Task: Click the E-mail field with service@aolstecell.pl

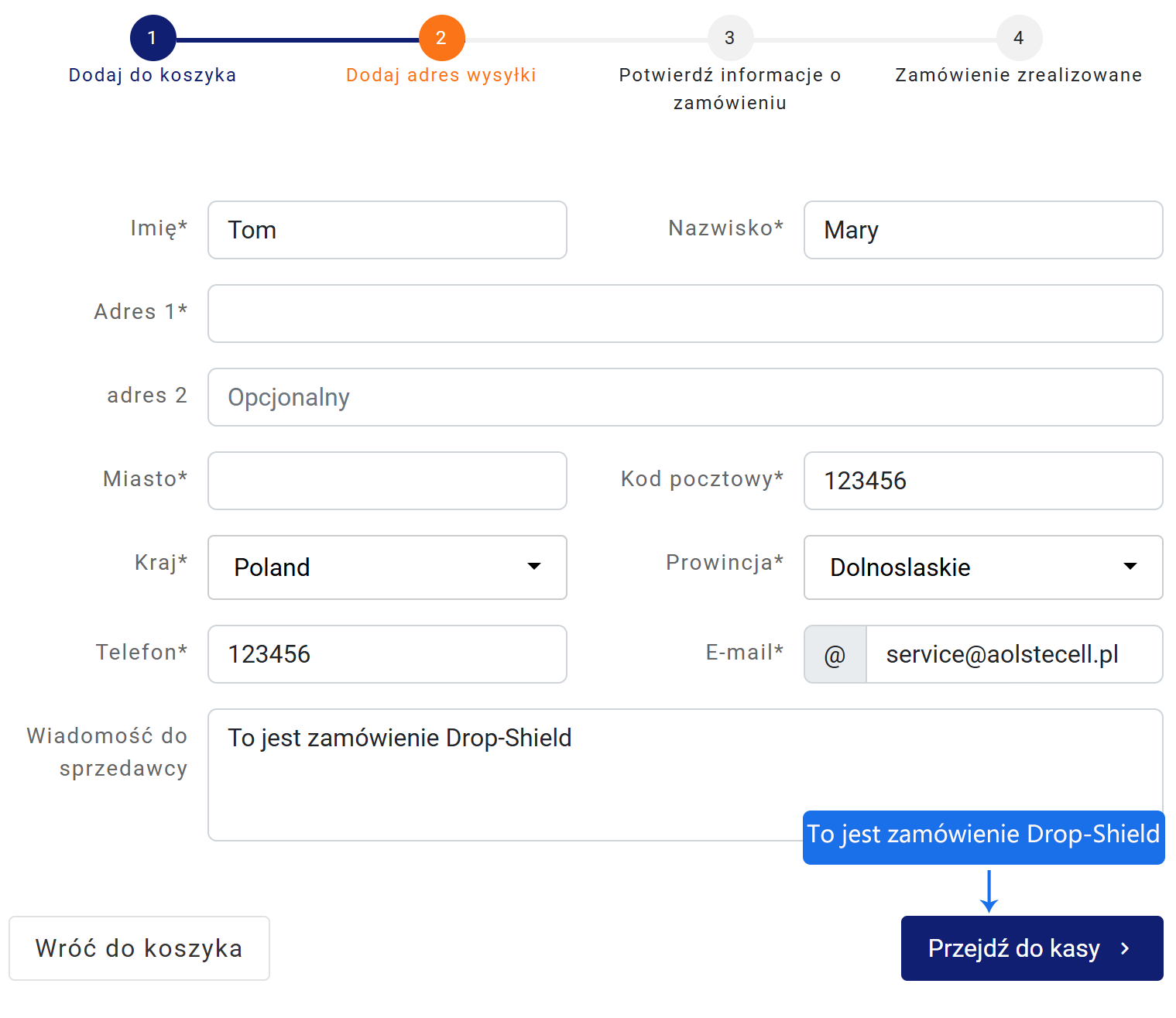Action: 1013,654
